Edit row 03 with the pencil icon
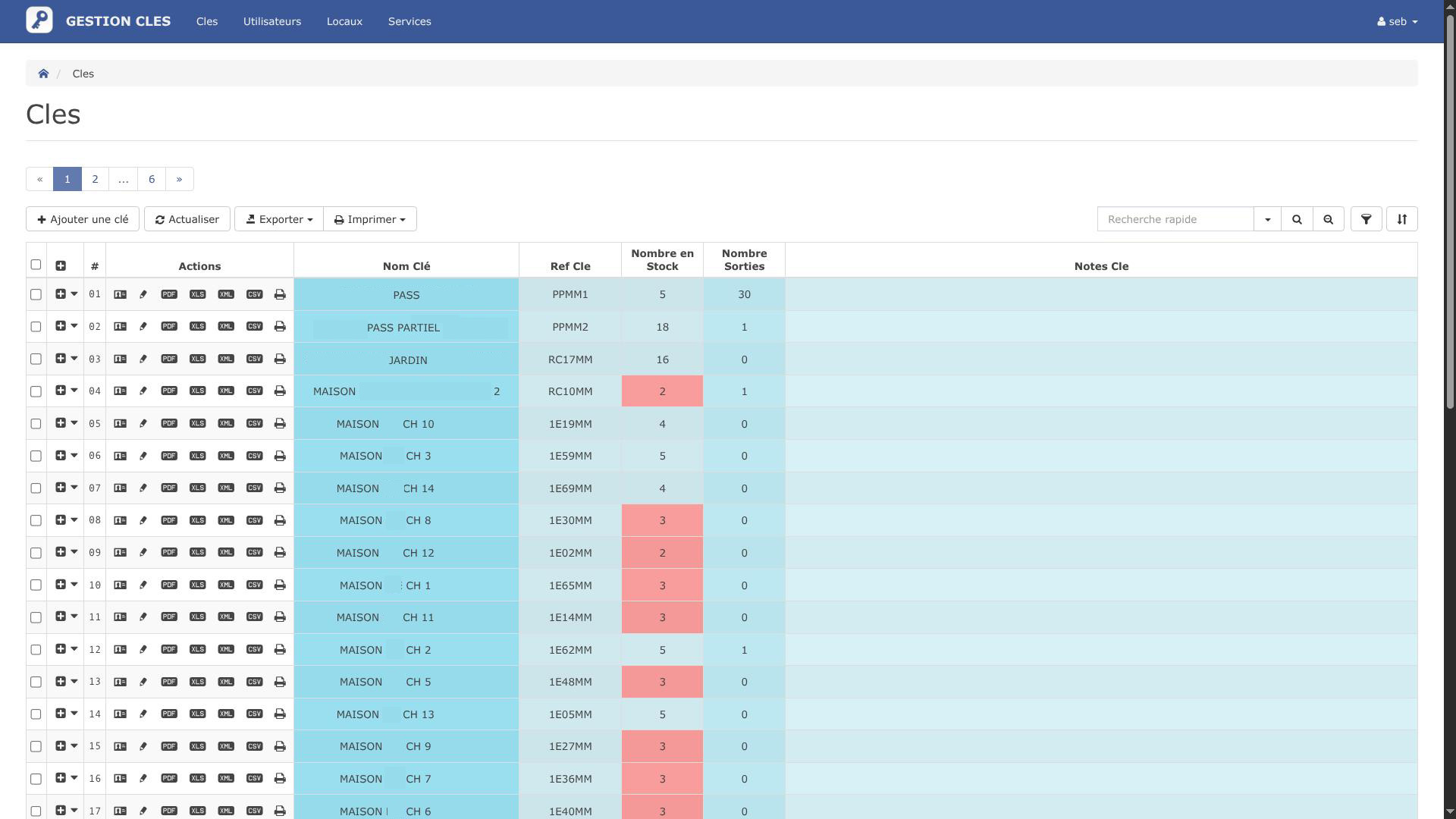Image resolution: width=1456 pixels, height=819 pixels. [x=143, y=359]
